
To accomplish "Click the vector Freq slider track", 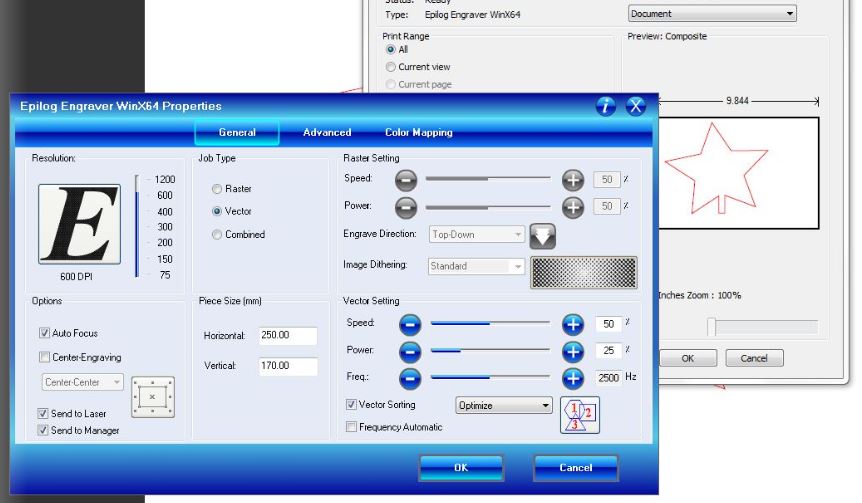I will click(490, 377).
